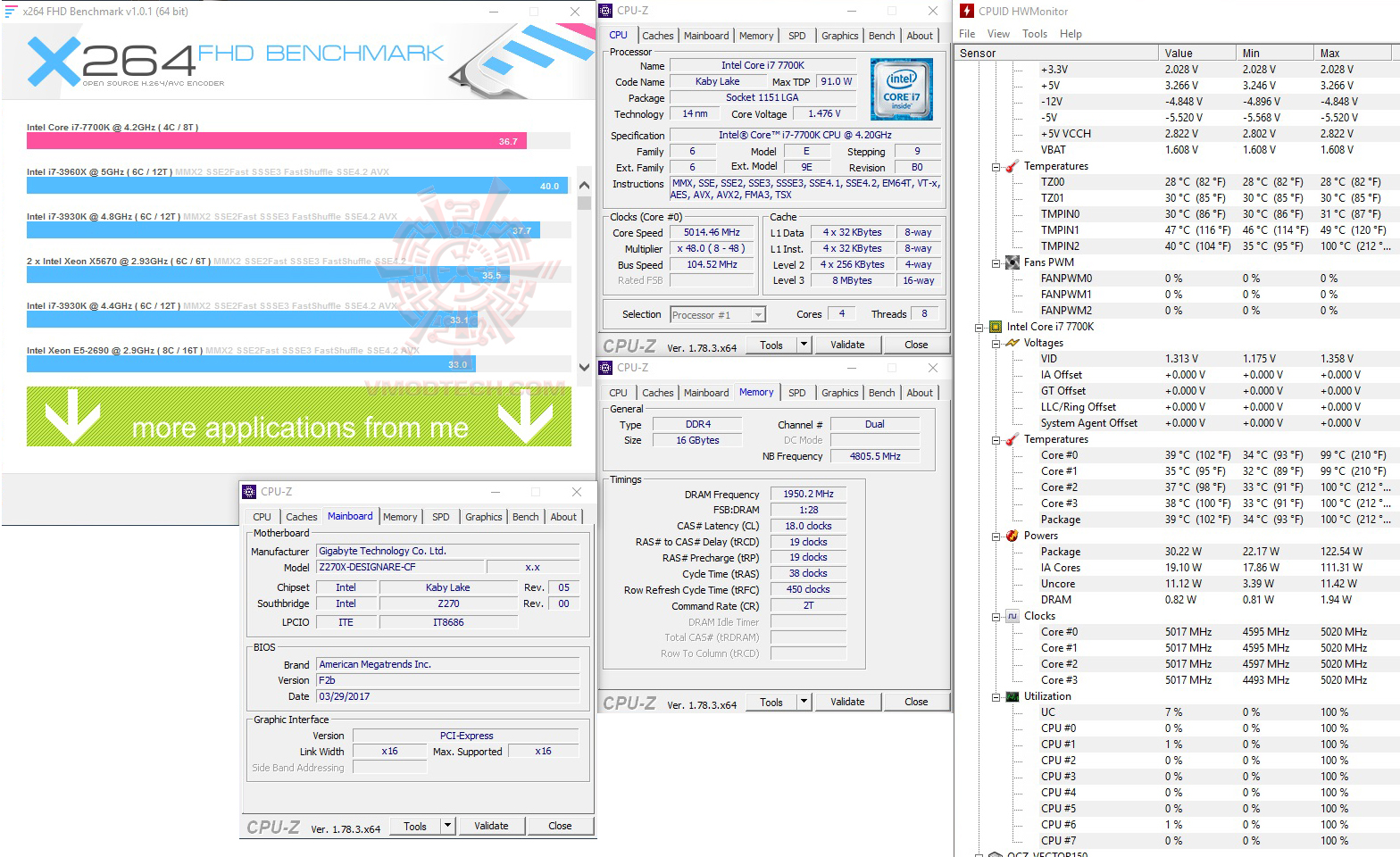Screen dimensions: 1400x857
Task: Collapse the Fans PWM tree node
Action: (996, 263)
